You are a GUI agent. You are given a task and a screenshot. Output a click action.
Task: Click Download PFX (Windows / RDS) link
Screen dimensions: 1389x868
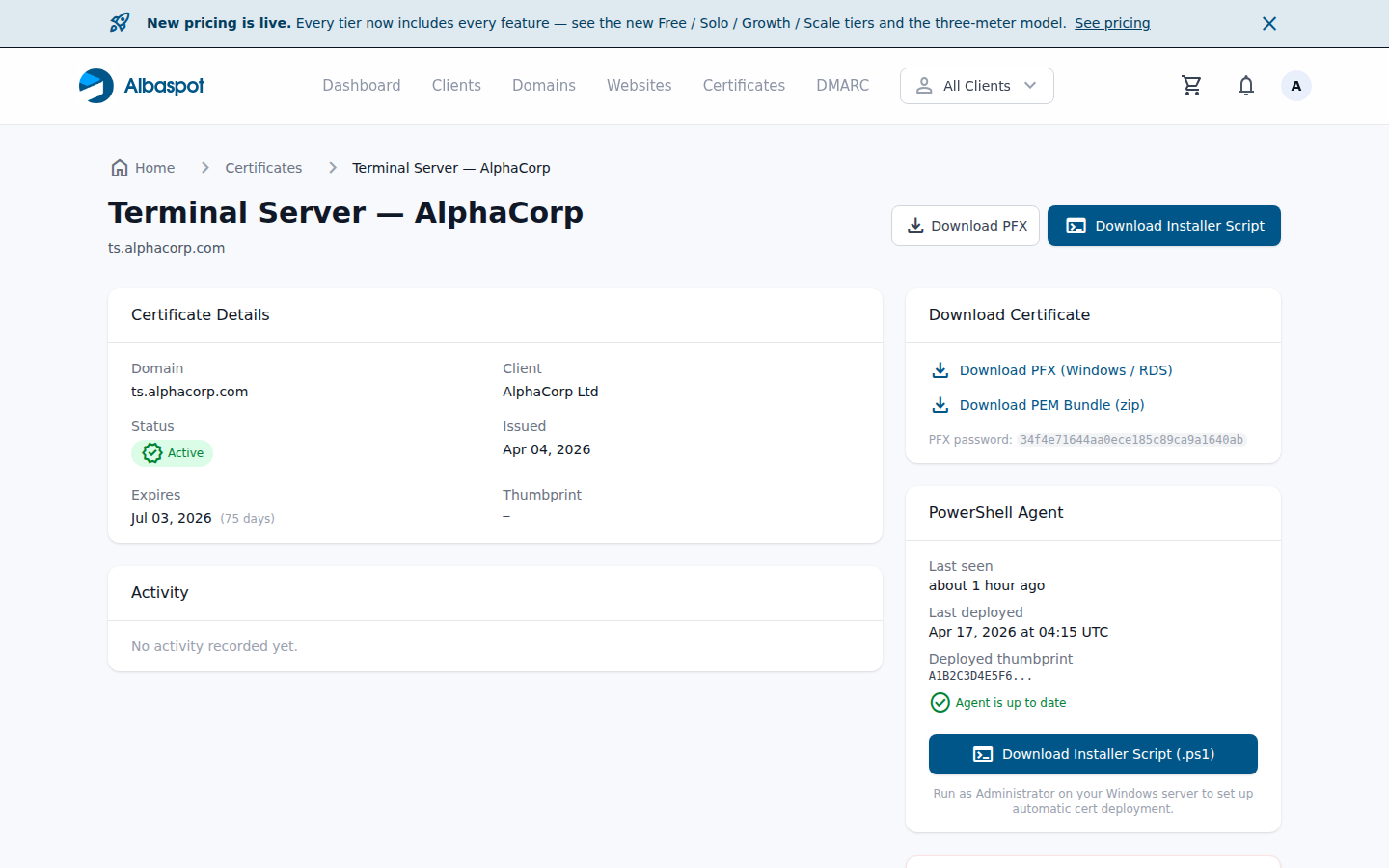coord(1051,370)
